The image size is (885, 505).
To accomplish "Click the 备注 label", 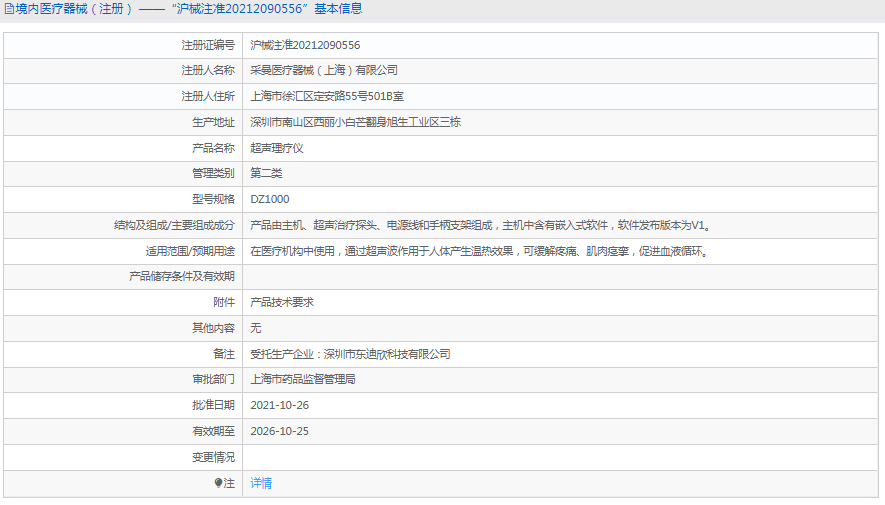I will click(x=224, y=354).
